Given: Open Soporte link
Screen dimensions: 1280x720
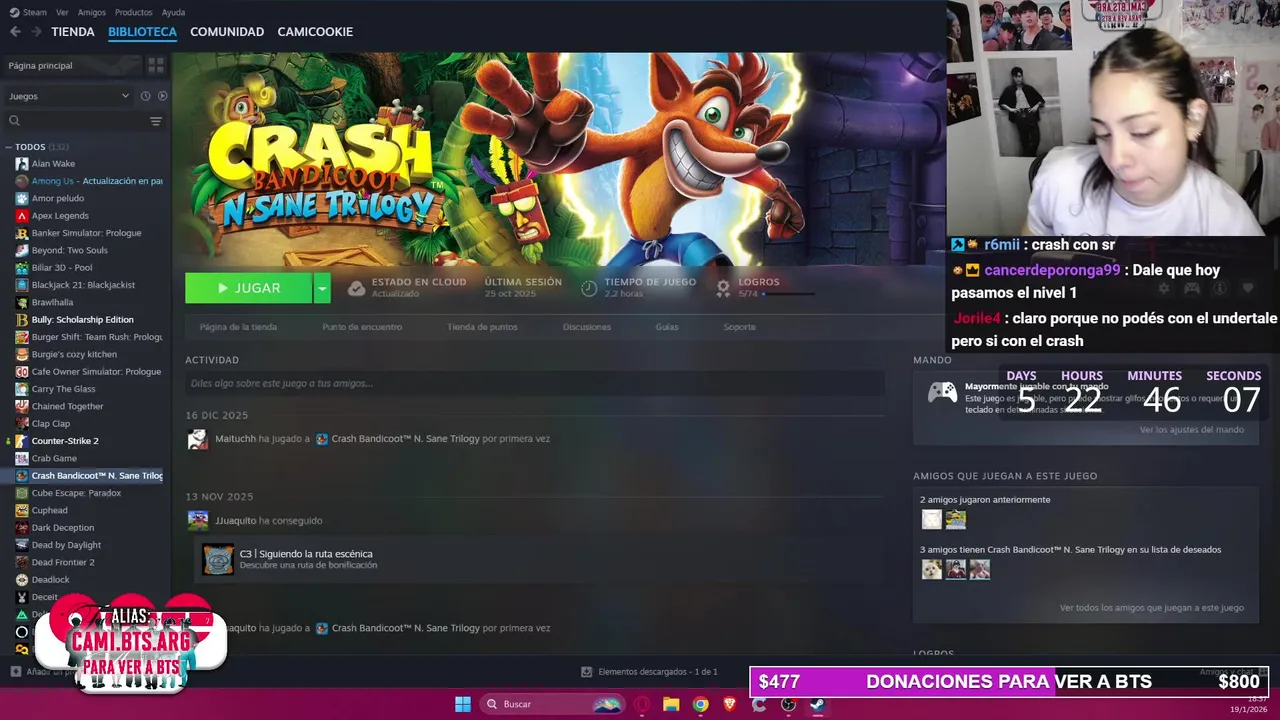Looking at the screenshot, I should (740, 327).
